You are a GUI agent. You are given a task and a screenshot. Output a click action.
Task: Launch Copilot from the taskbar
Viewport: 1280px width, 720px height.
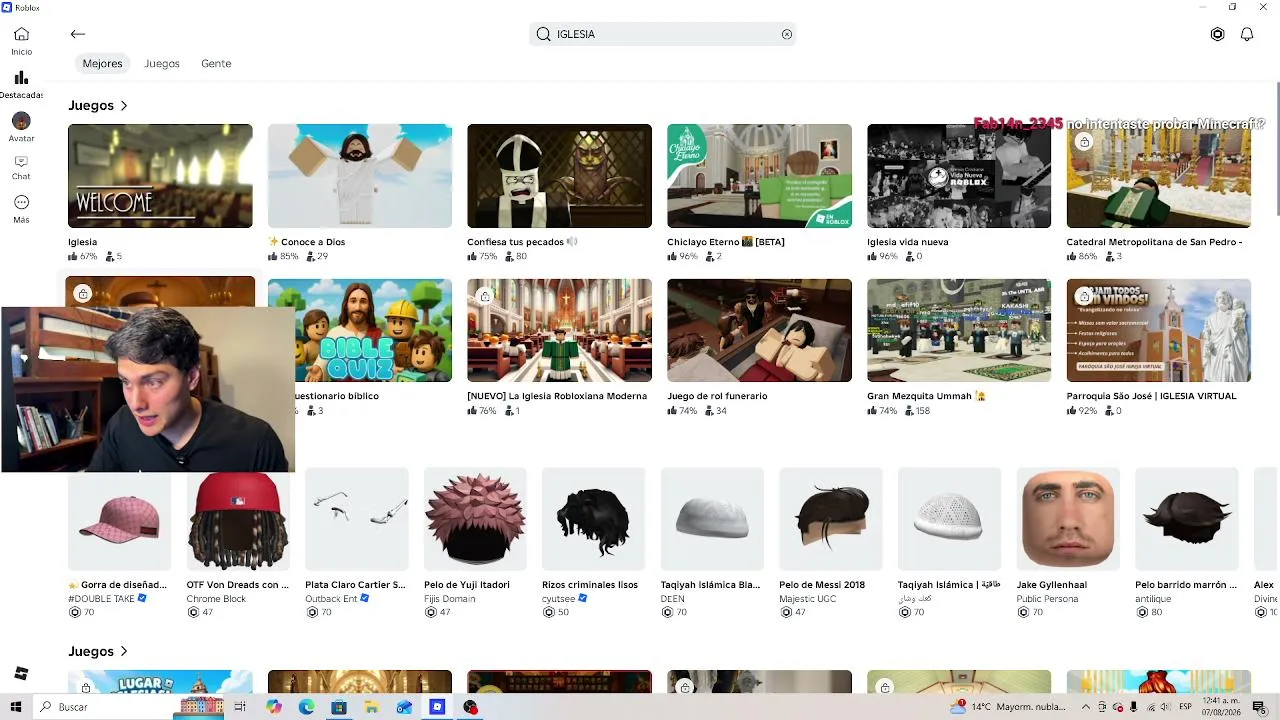tap(274, 707)
